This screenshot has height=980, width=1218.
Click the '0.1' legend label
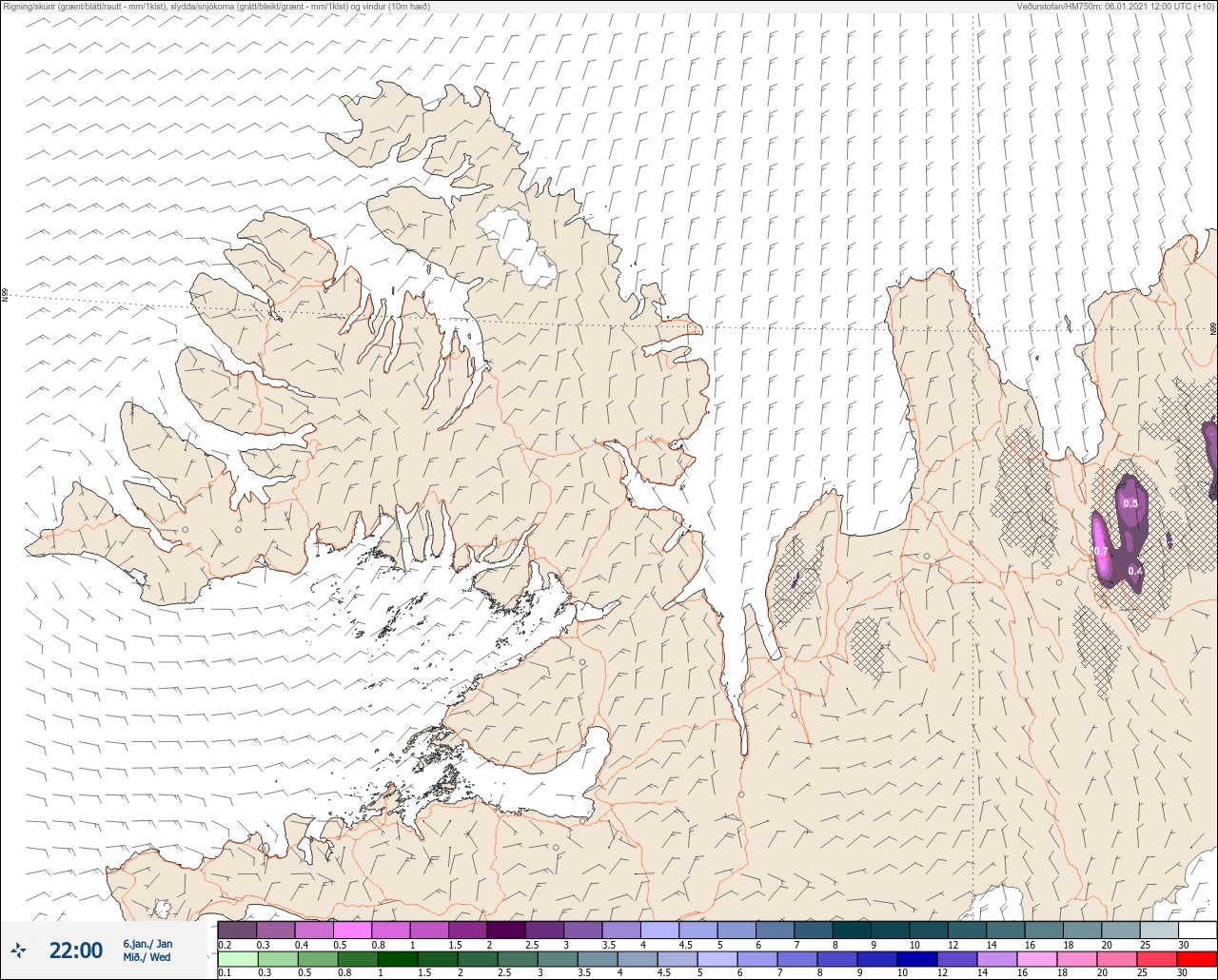[x=225, y=973]
